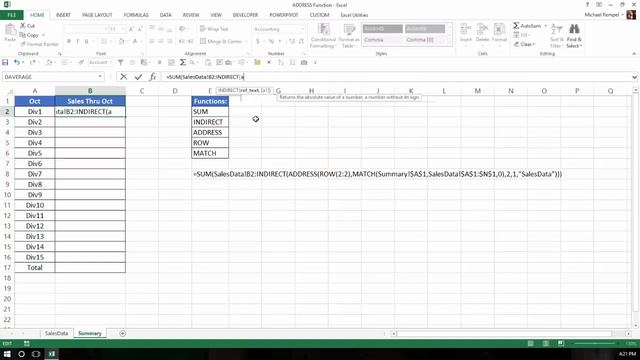Click Increase Font Size
This screenshot has height=360, width=640.
click(131, 29)
